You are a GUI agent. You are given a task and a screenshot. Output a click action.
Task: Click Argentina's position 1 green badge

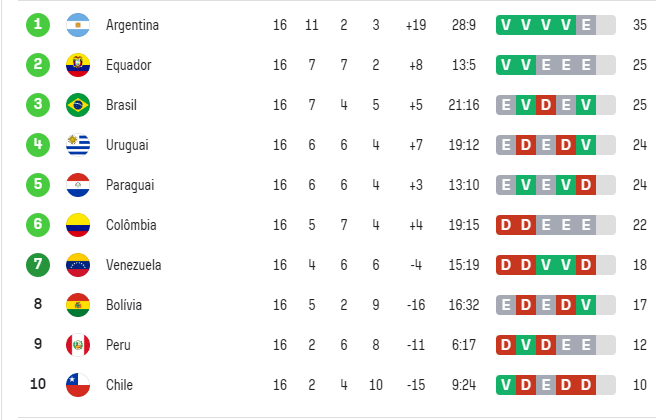38,24
